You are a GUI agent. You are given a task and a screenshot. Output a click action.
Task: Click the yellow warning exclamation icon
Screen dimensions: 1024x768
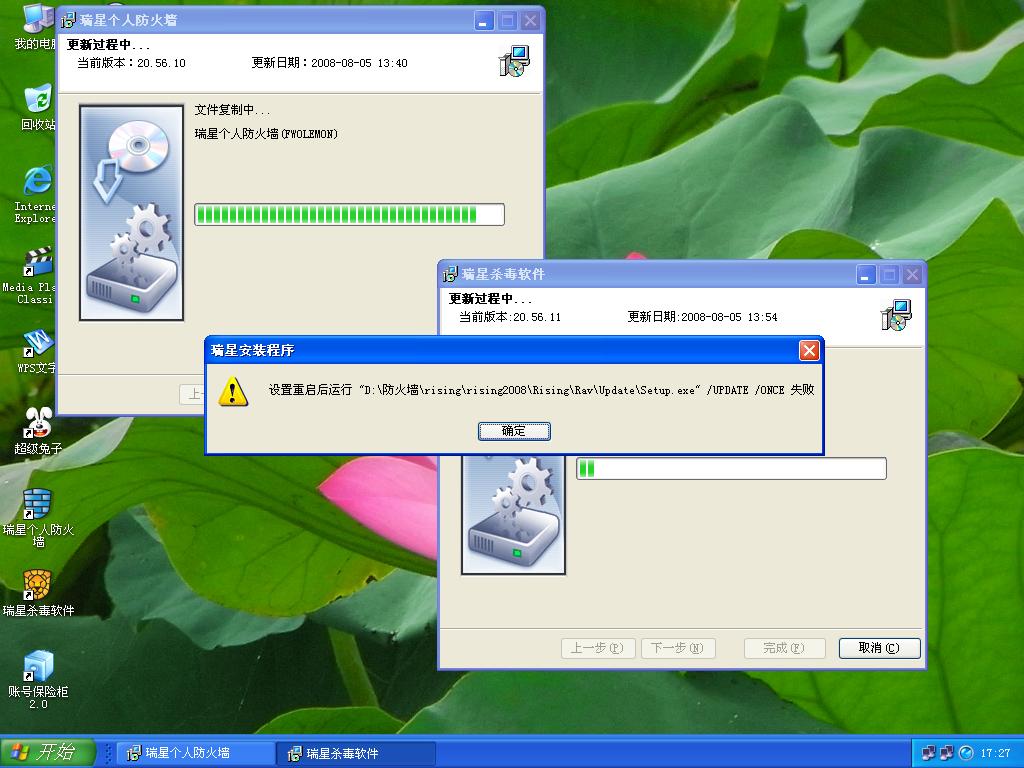233,392
